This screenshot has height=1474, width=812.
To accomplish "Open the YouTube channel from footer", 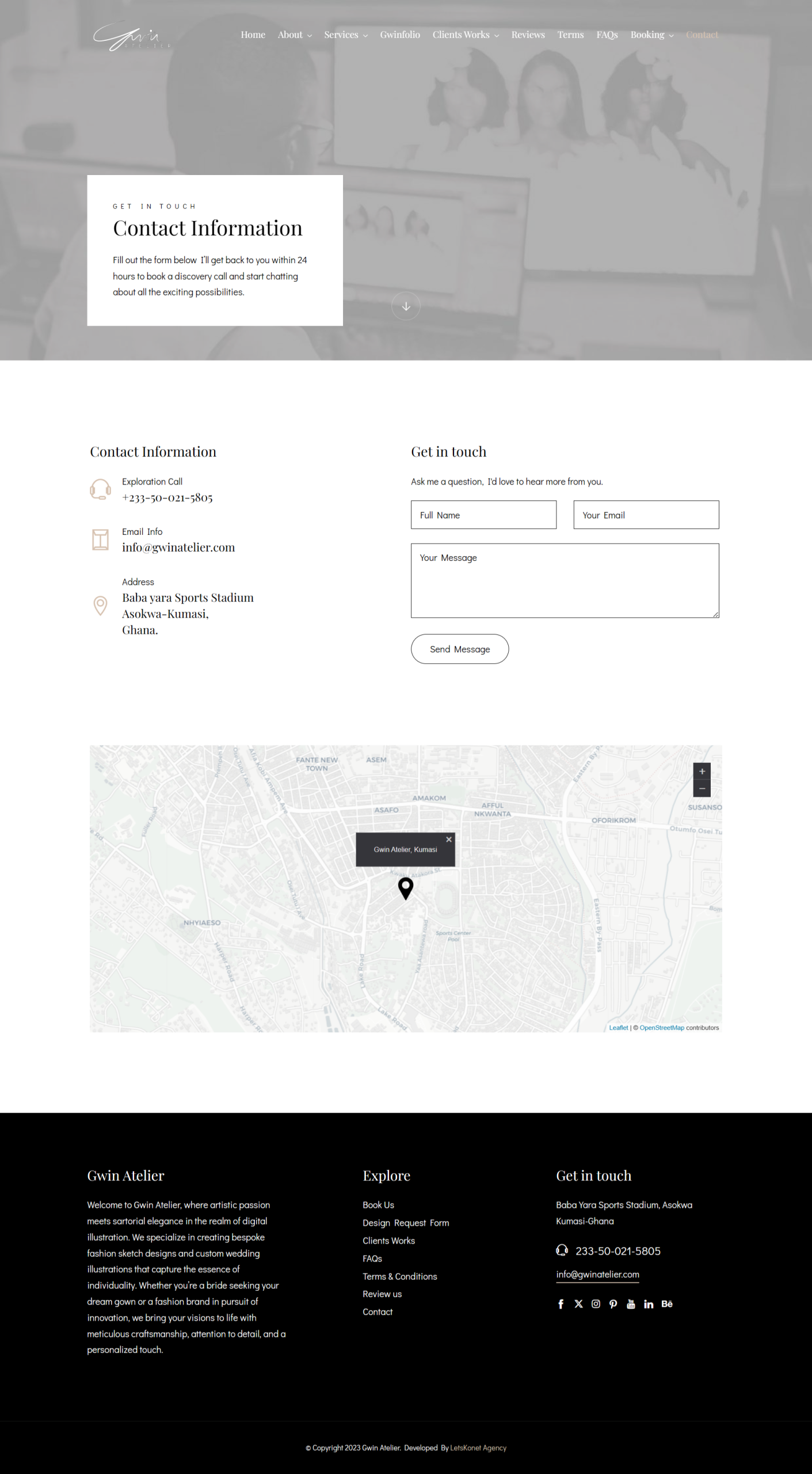I will click(x=631, y=1304).
